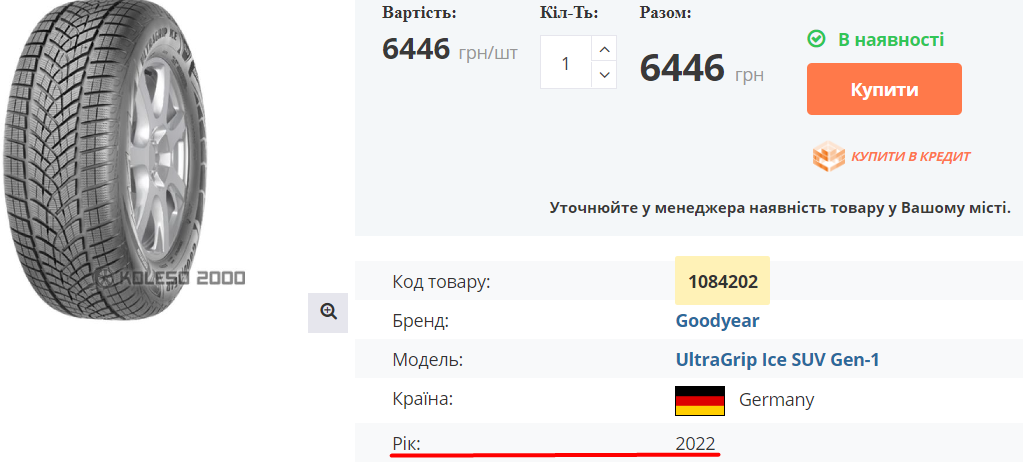This screenshot has height=468, width=1023.
Task: Click the year value 2022
Action: (695, 443)
